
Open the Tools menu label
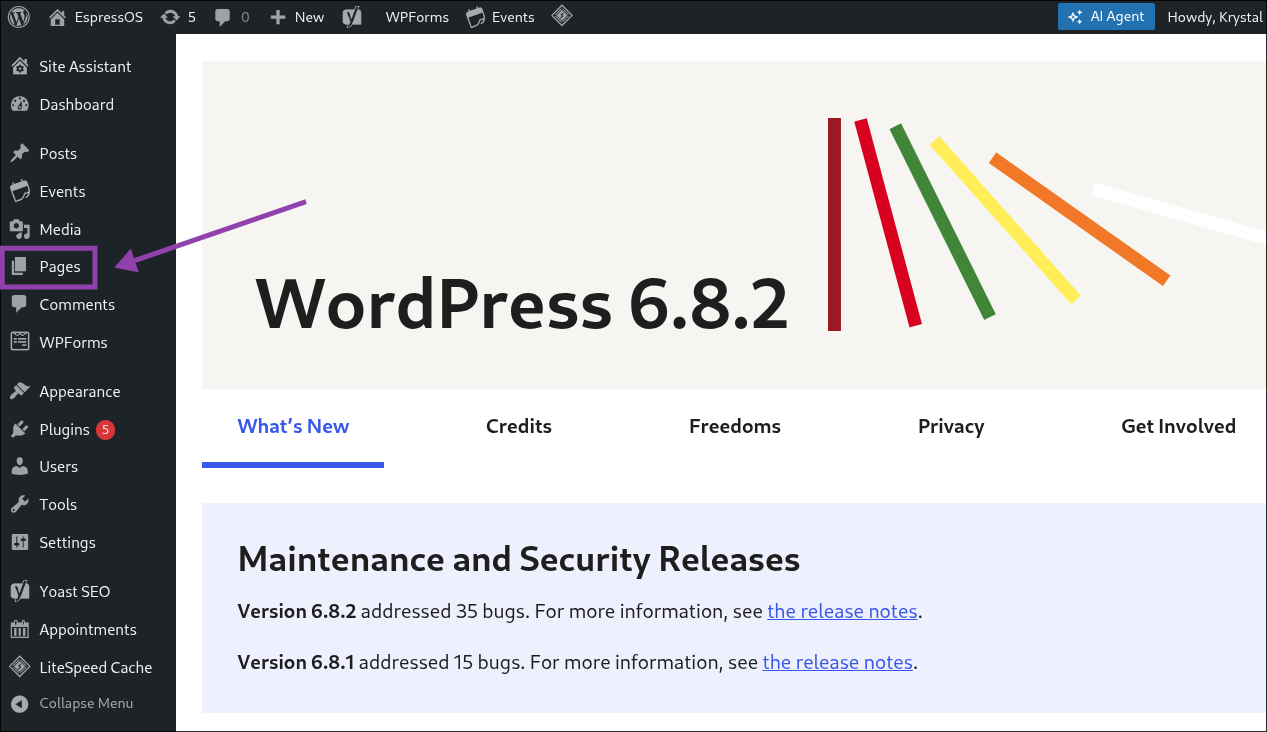point(58,505)
